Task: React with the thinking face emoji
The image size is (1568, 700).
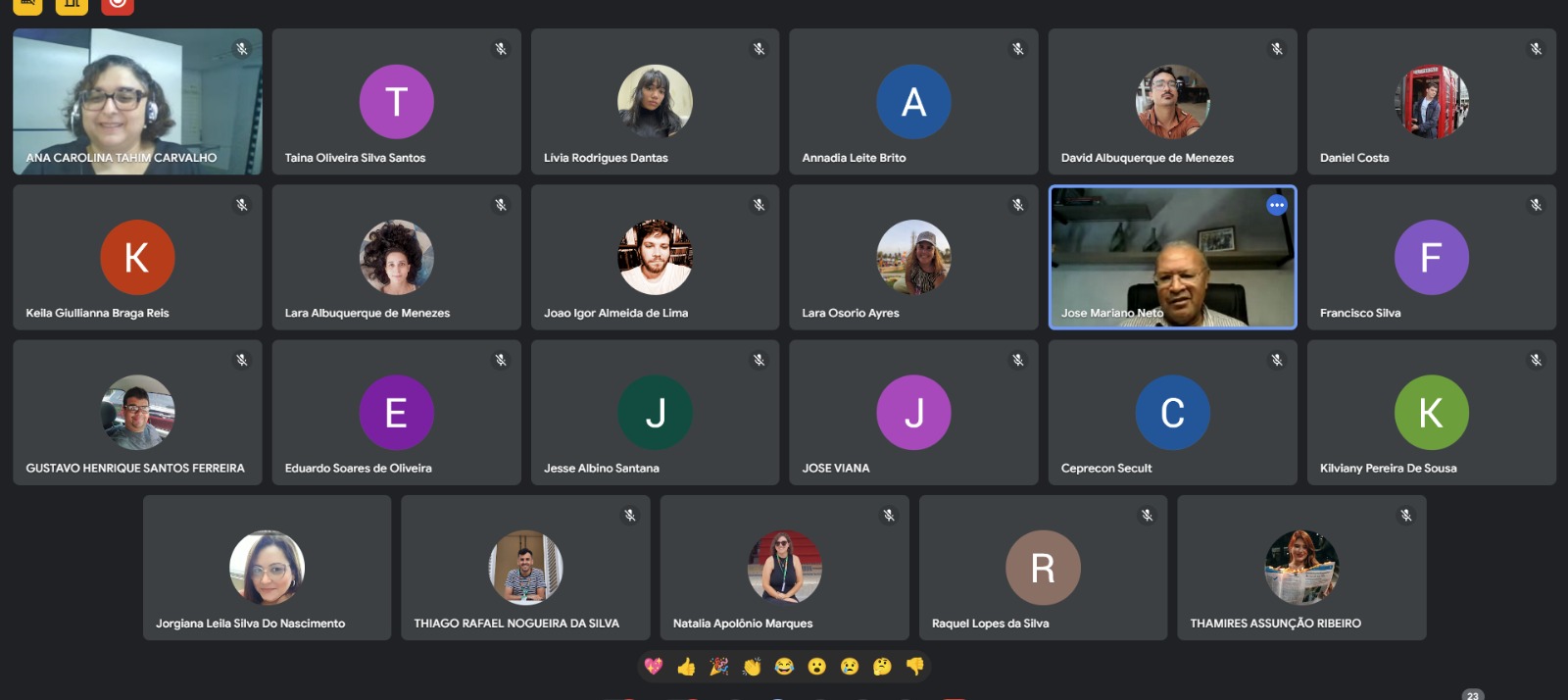Action: pos(882,667)
